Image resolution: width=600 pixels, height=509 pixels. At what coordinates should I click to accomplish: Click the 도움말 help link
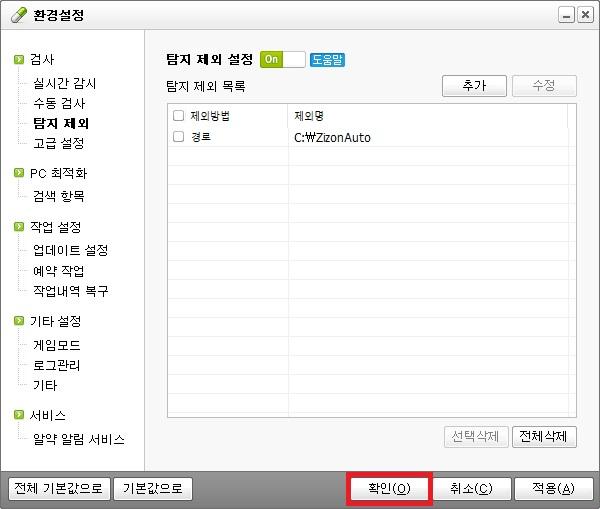(327, 59)
